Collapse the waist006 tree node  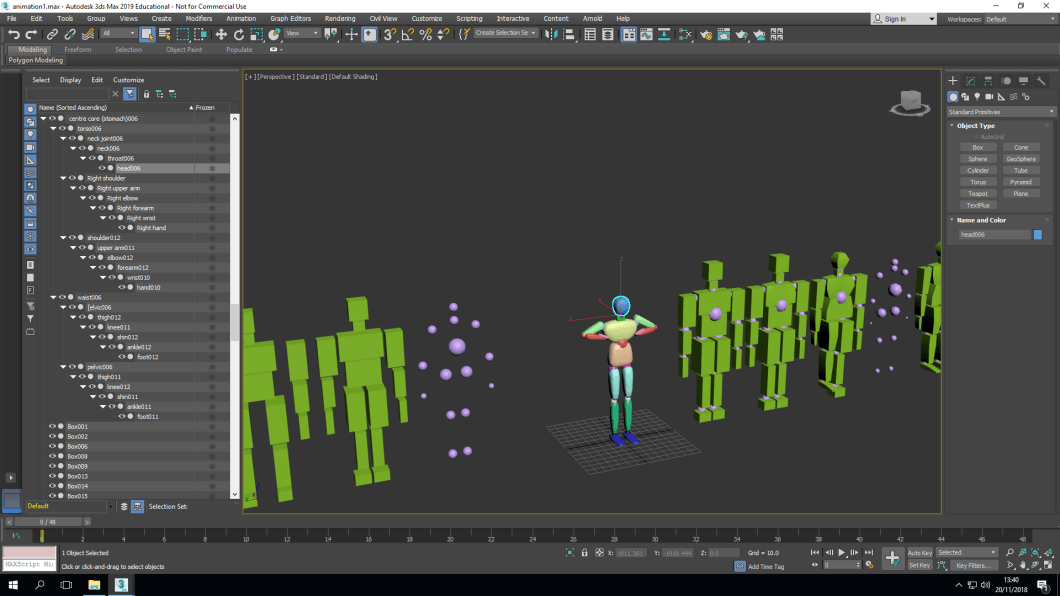tap(53, 297)
